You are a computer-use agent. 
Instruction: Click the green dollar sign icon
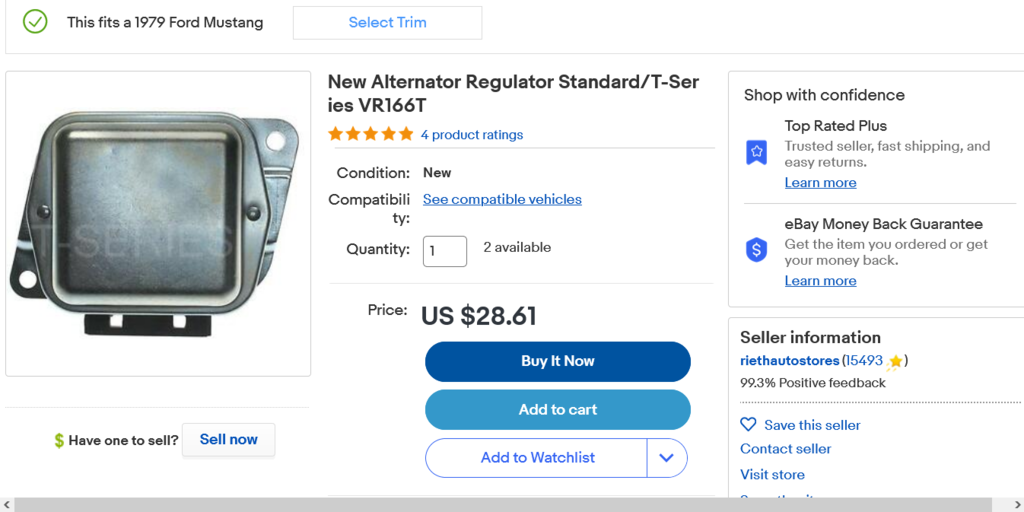coord(59,441)
